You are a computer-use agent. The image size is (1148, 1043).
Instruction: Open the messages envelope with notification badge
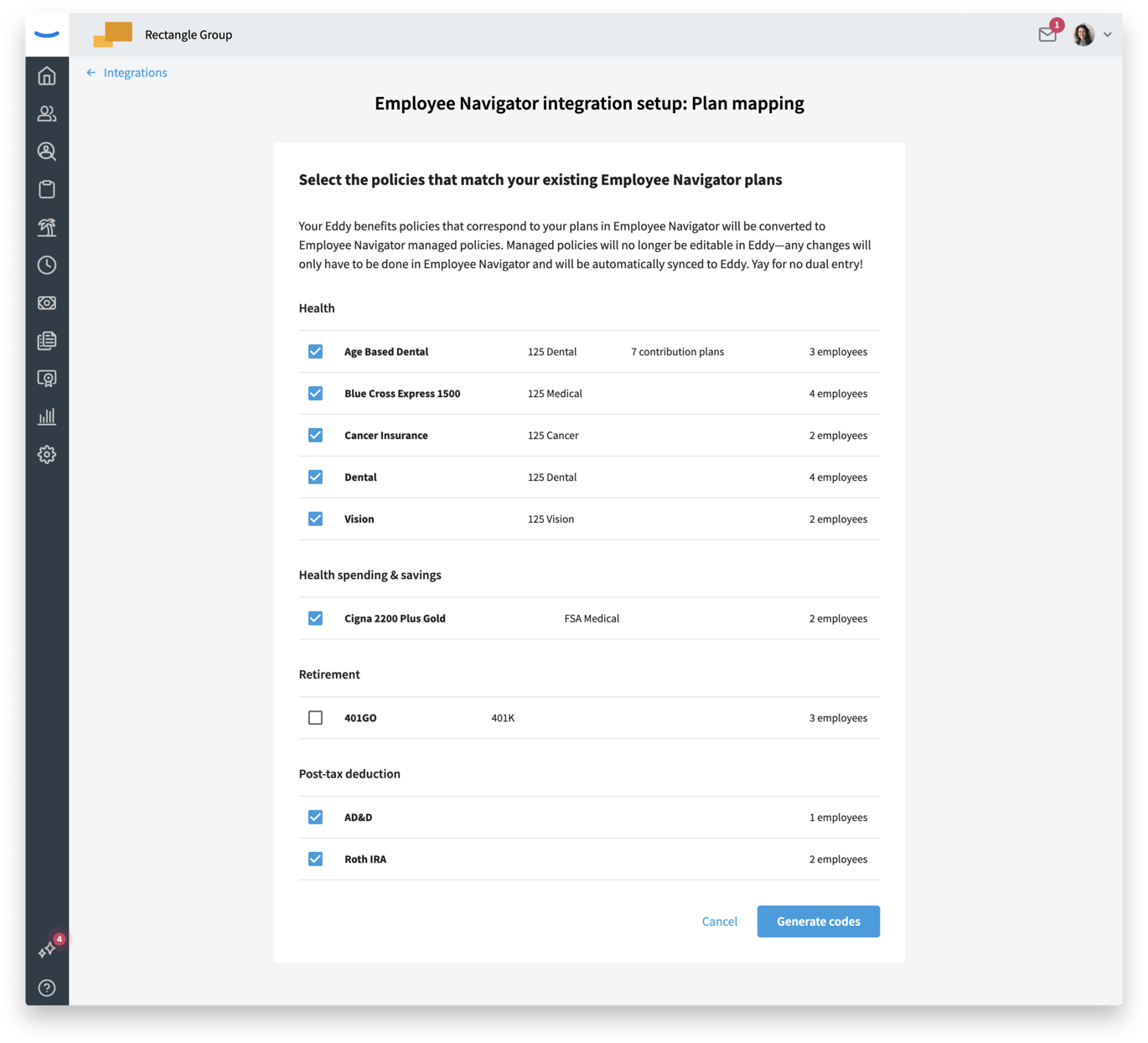tap(1047, 35)
